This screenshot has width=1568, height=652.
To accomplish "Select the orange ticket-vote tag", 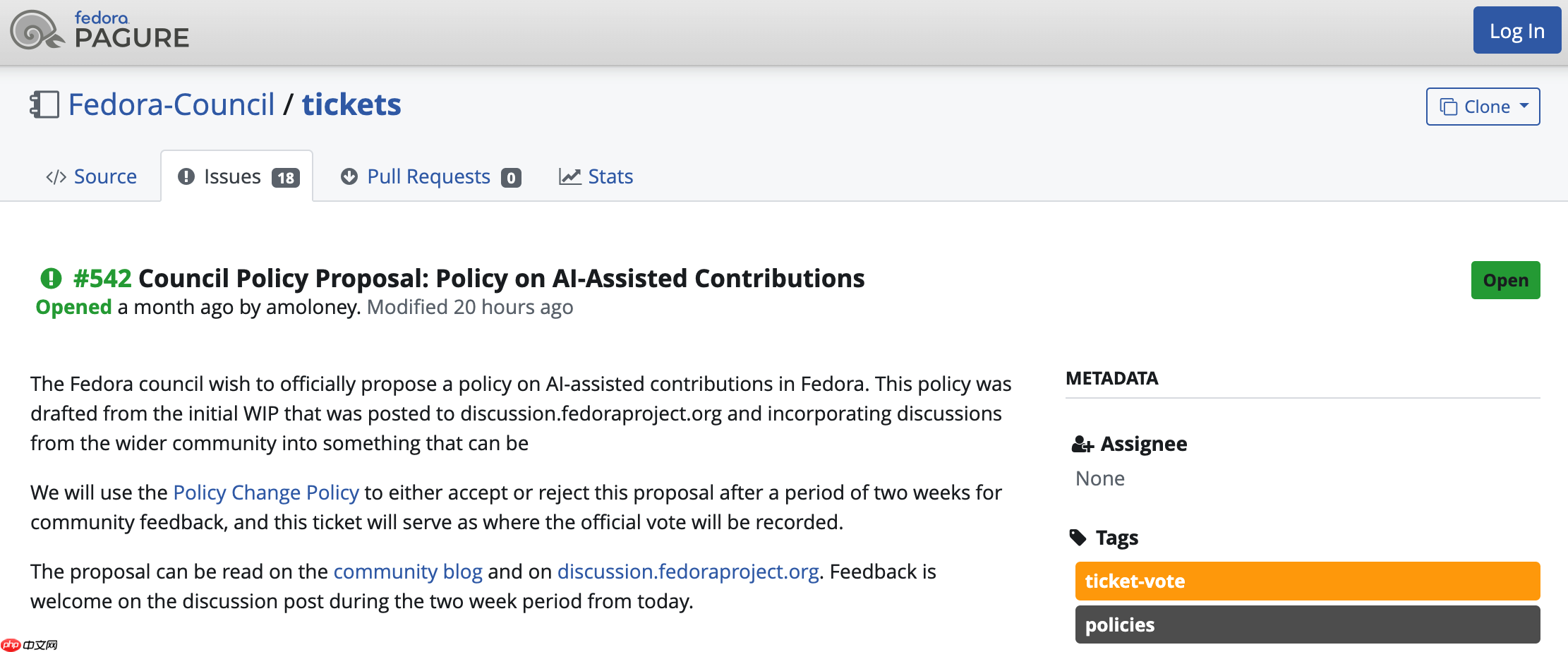I will [1307, 581].
